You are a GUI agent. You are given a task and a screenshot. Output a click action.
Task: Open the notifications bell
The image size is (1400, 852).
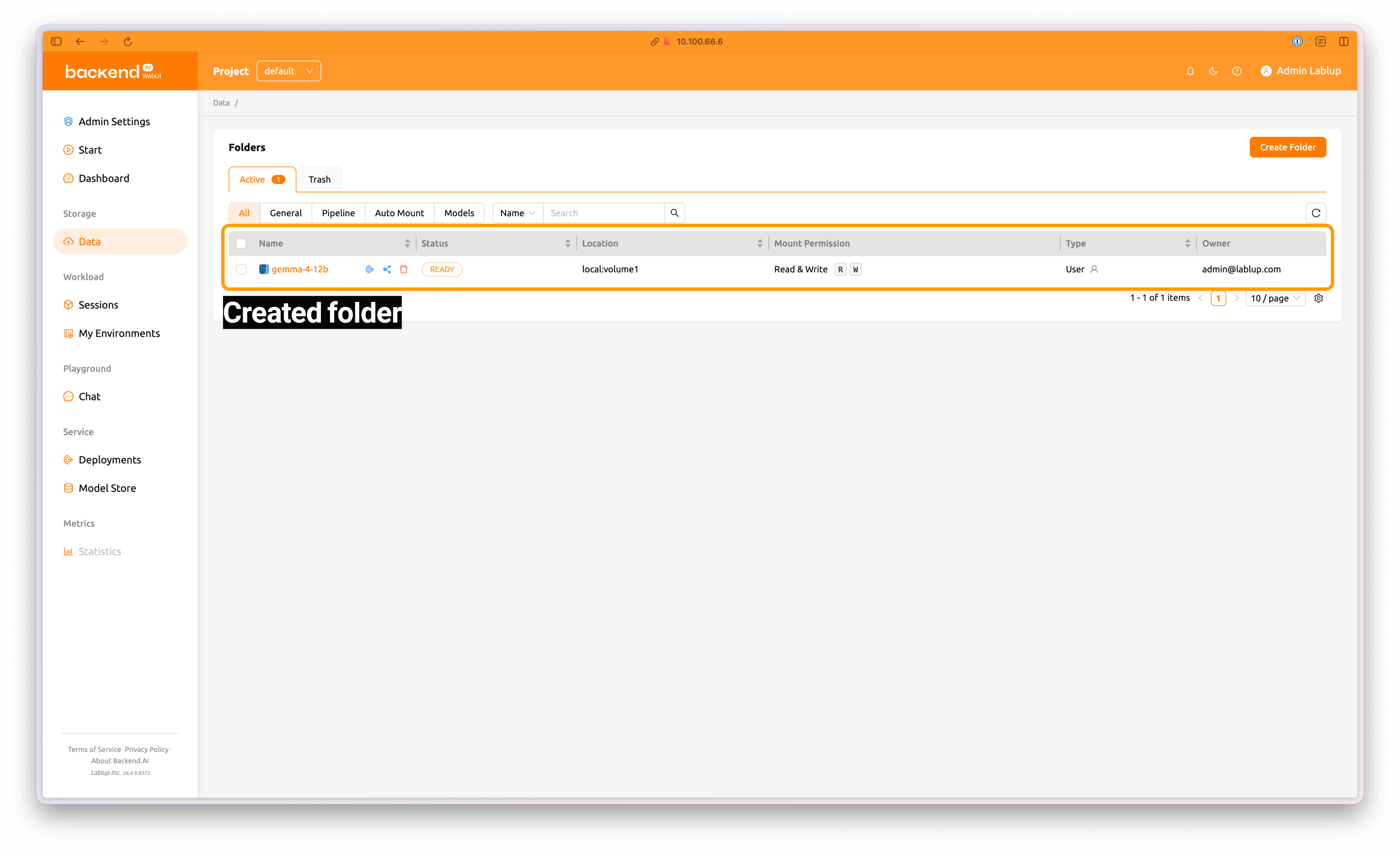tap(1190, 71)
